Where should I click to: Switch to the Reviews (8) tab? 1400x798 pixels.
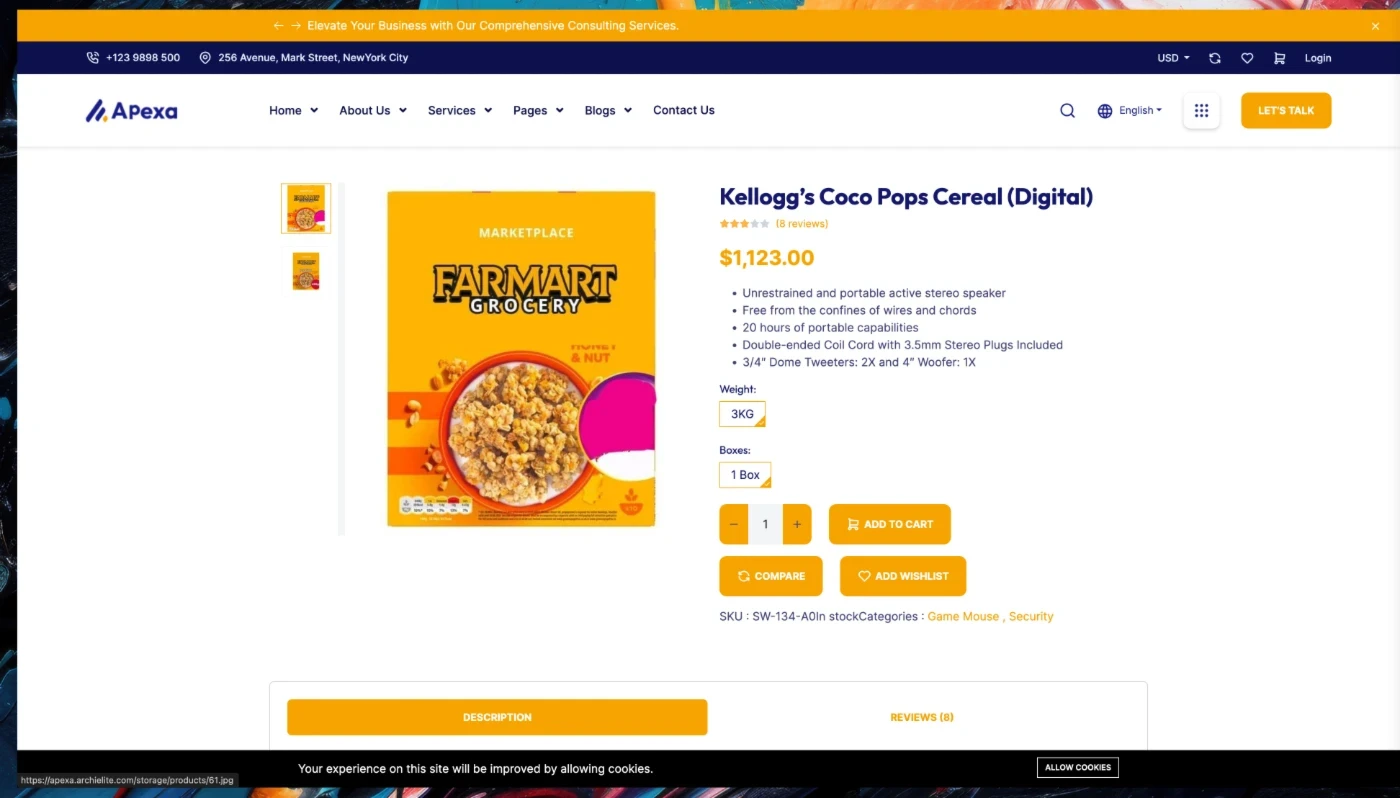922,717
